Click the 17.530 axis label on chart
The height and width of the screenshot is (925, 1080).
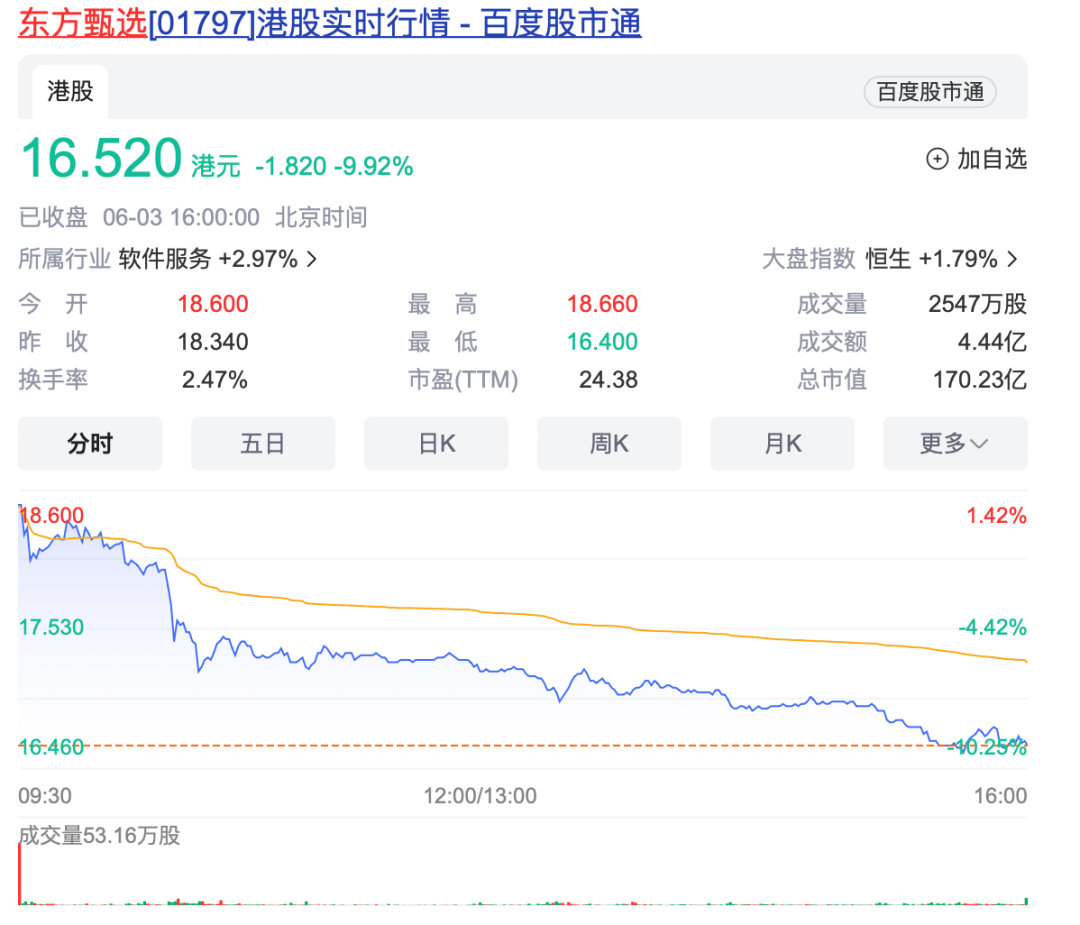(51, 627)
